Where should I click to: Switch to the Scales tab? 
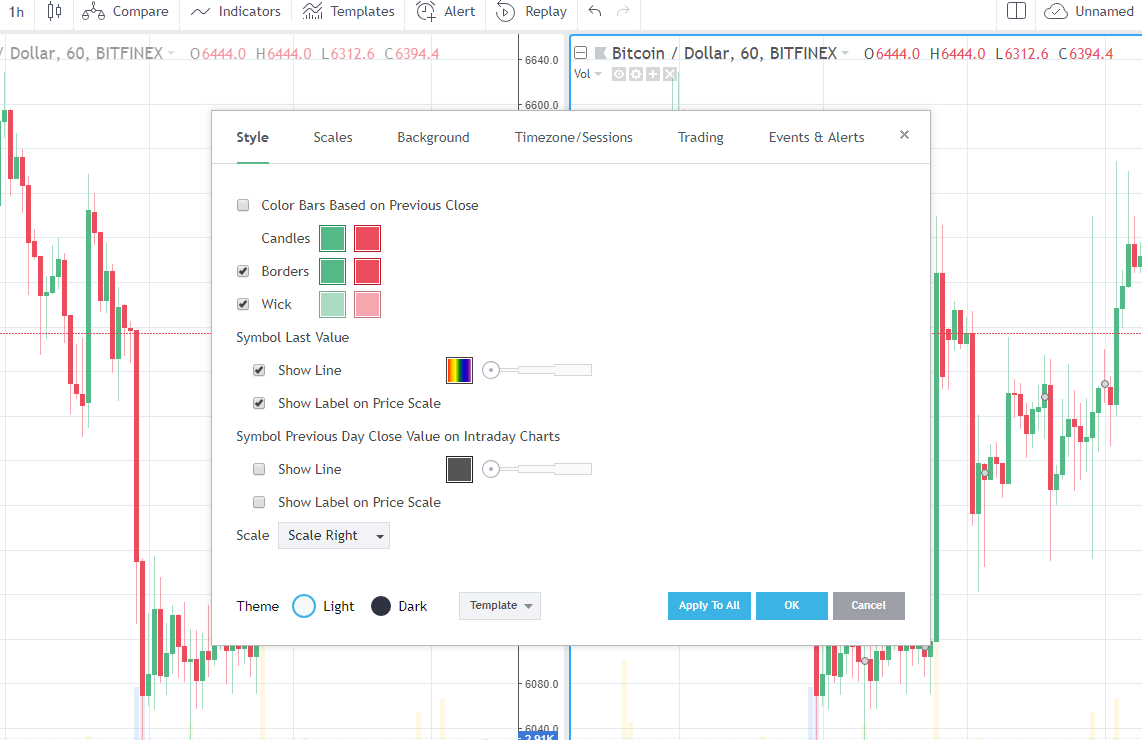click(333, 138)
